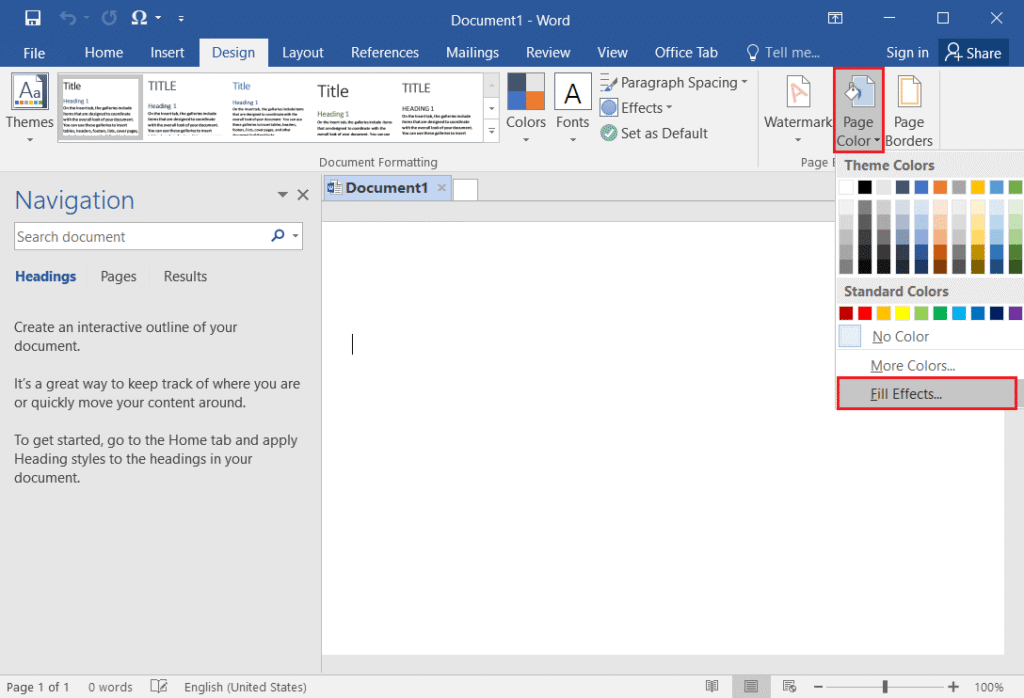
Task: Toggle Print Layout view in status bar
Action: click(x=751, y=686)
